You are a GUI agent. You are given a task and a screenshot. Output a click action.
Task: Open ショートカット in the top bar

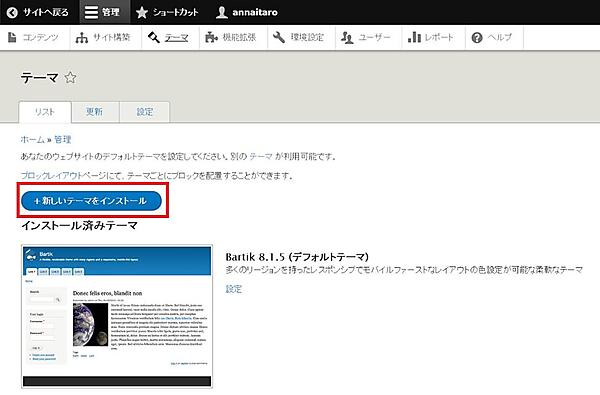[x=176, y=12]
